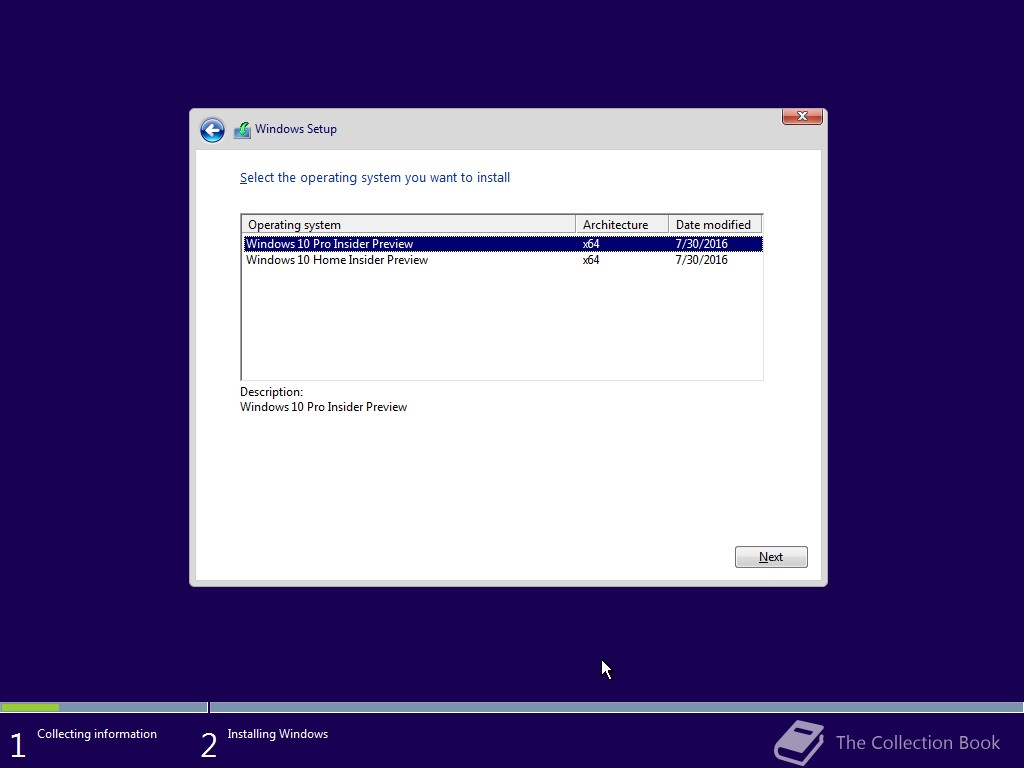Viewport: 1024px width, 768px height.
Task: Click the Collecting information step label
Action: click(x=97, y=734)
